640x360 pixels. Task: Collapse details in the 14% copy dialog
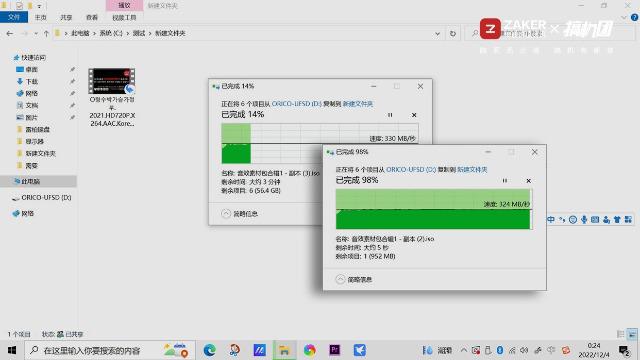tap(240, 213)
